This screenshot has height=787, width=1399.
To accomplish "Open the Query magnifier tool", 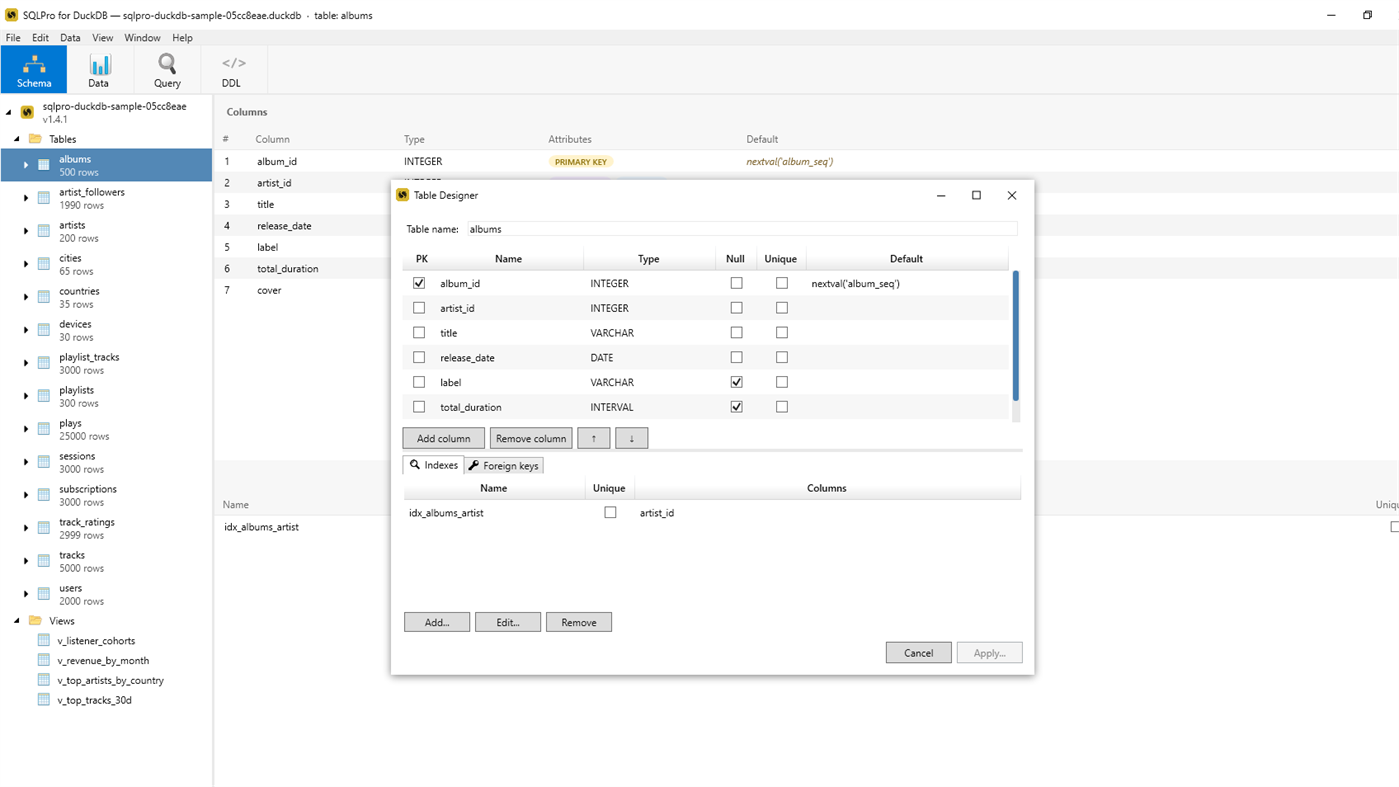I will click(x=167, y=70).
